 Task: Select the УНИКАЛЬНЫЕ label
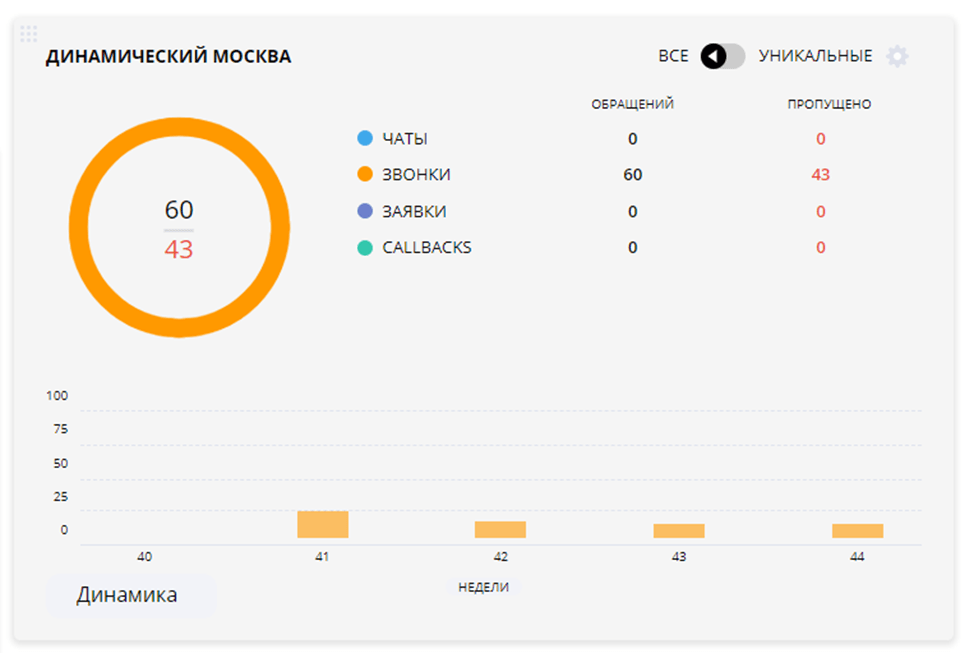click(815, 56)
